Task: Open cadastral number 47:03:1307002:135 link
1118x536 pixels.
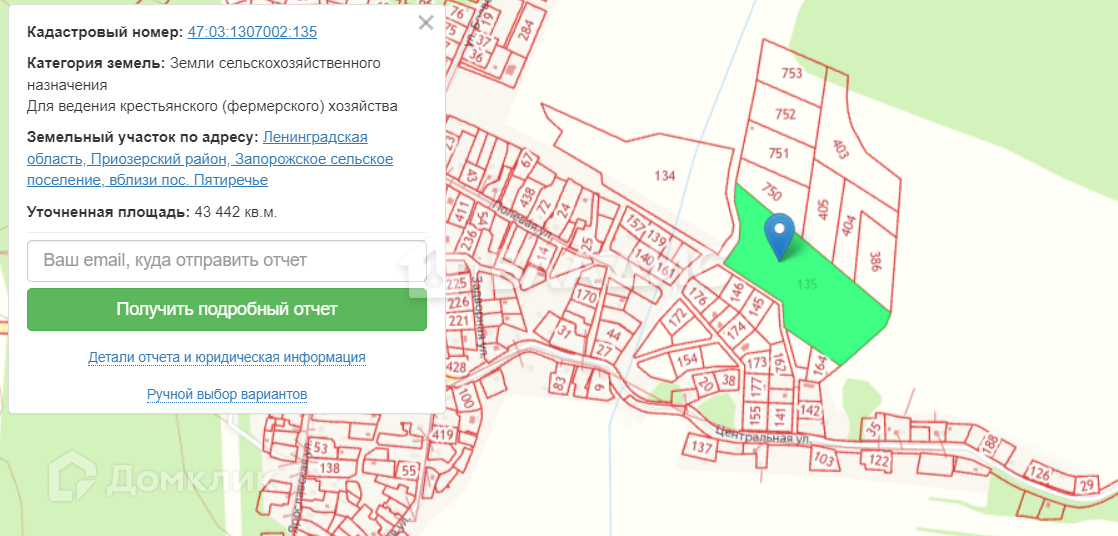Action: click(x=252, y=32)
